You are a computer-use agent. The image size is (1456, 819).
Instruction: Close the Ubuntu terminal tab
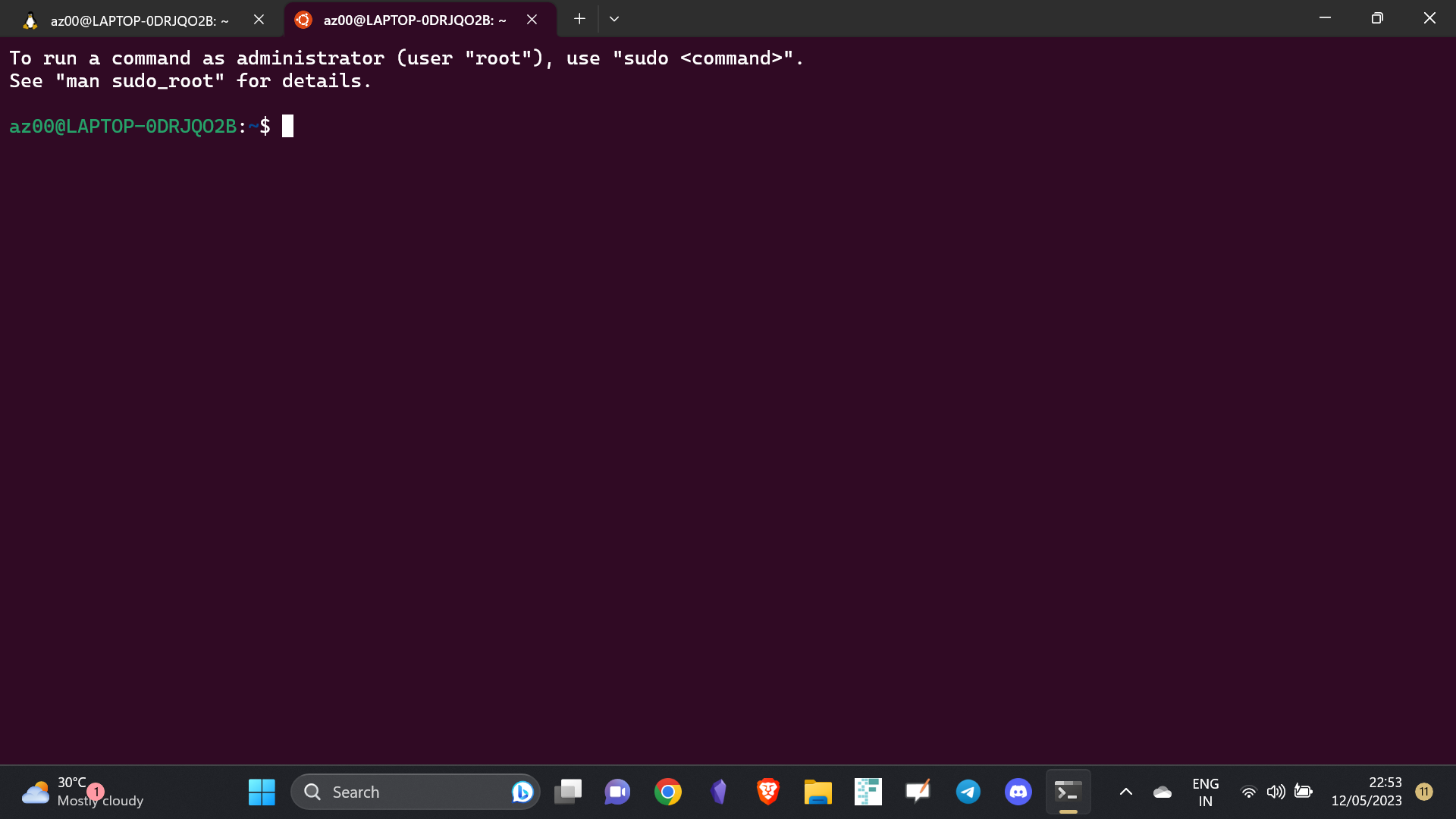(x=532, y=20)
